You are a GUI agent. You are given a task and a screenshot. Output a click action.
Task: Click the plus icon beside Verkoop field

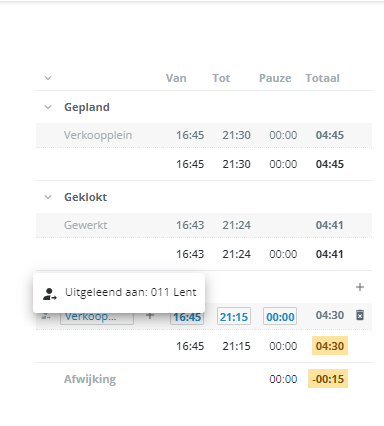150,315
